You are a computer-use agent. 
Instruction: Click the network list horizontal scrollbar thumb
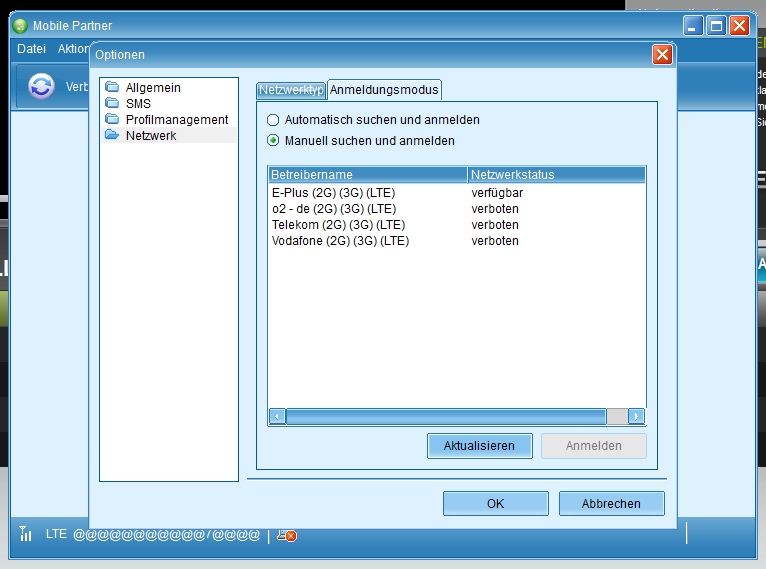(446, 417)
